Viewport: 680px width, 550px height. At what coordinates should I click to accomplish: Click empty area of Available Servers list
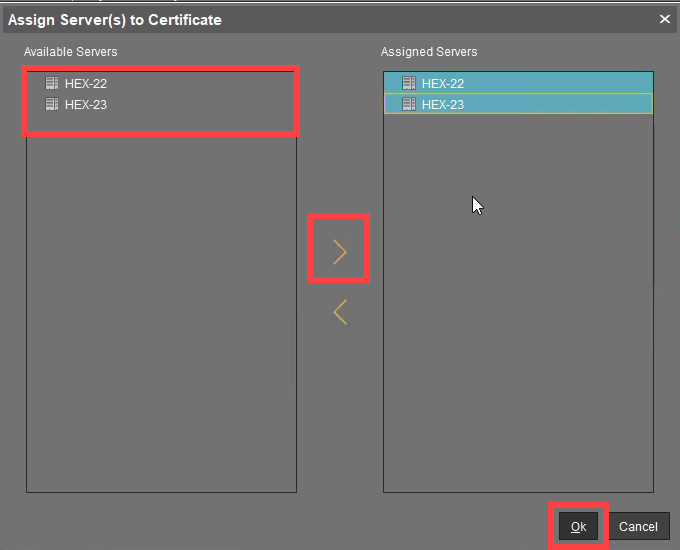[x=160, y=320]
